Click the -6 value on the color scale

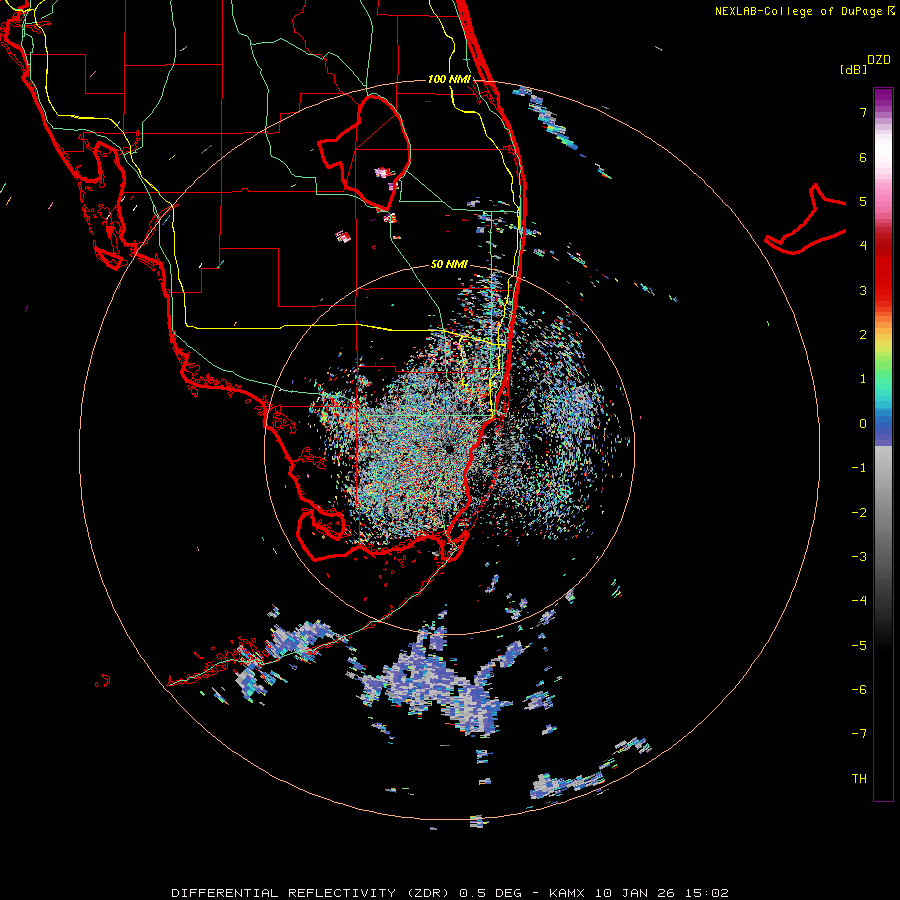click(x=859, y=689)
